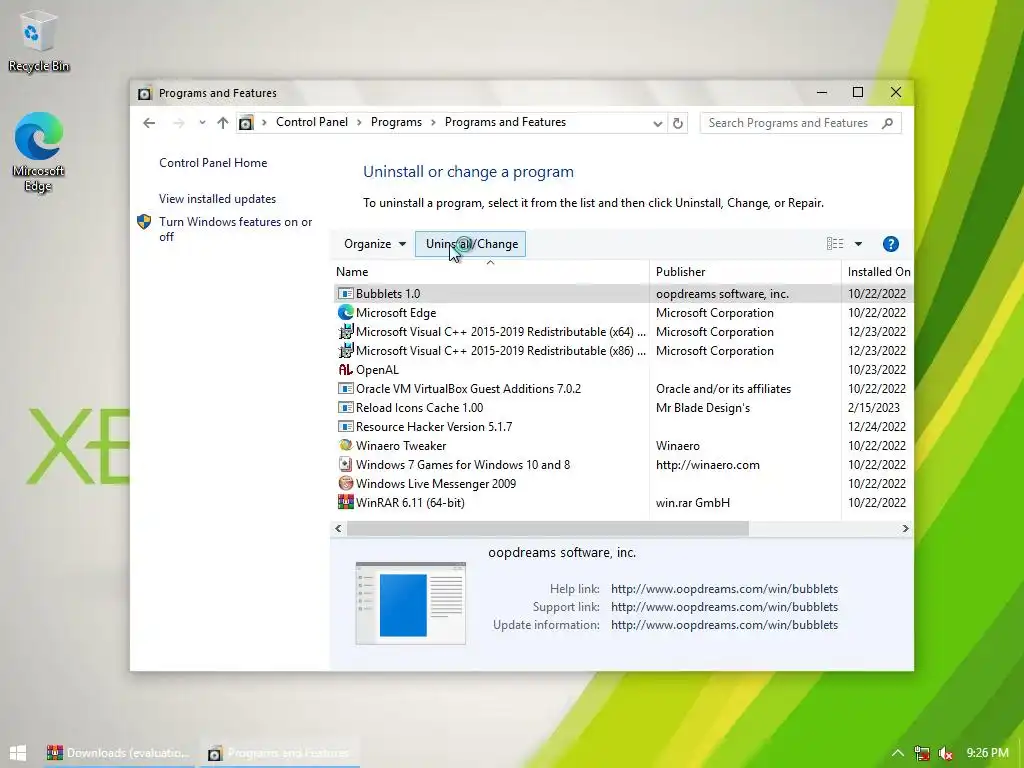The image size is (1024, 768).
Task: Select the 12/24/2022 install date cell
Action: [x=876, y=426]
